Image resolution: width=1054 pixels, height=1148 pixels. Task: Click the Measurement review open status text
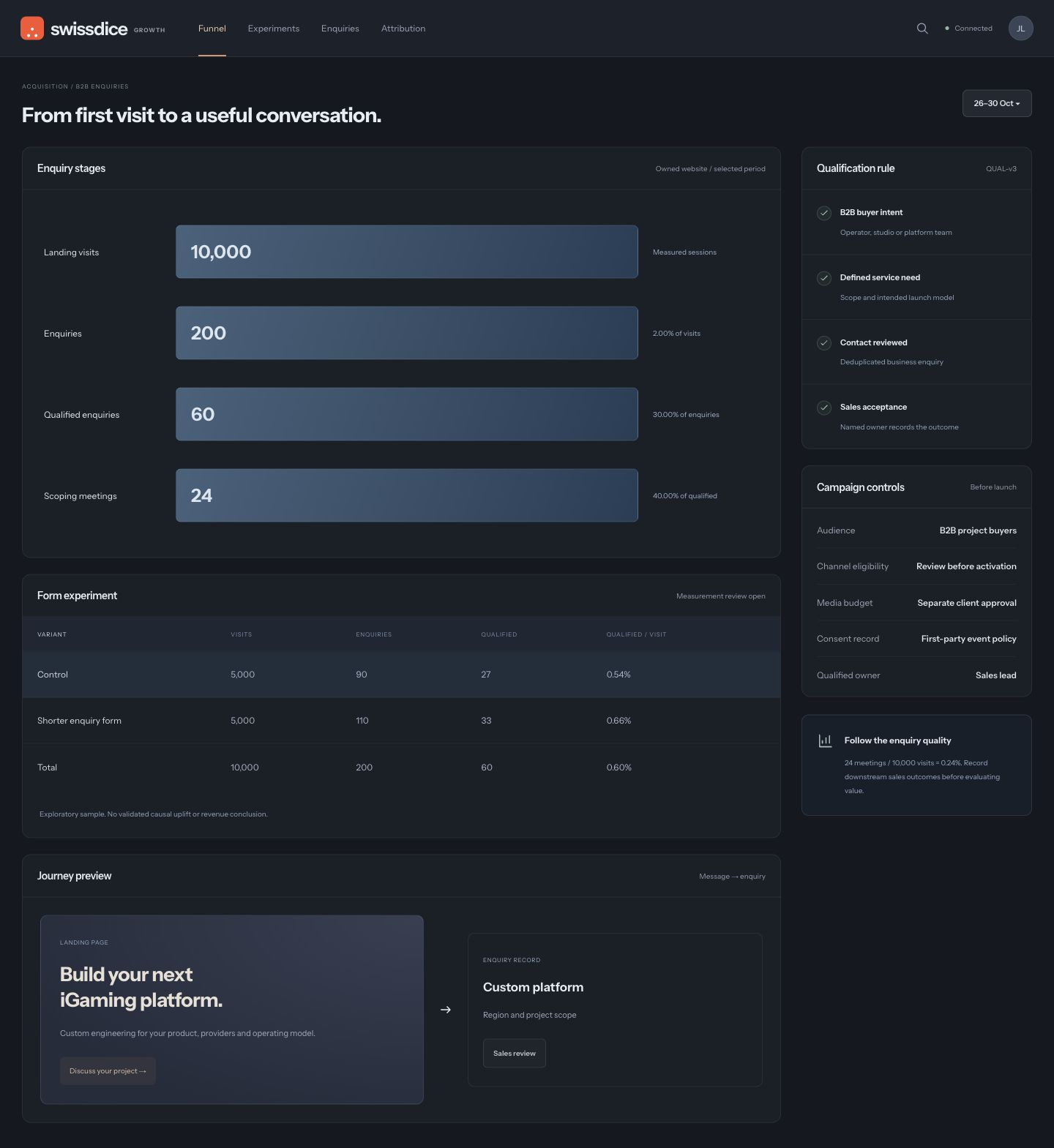721,596
